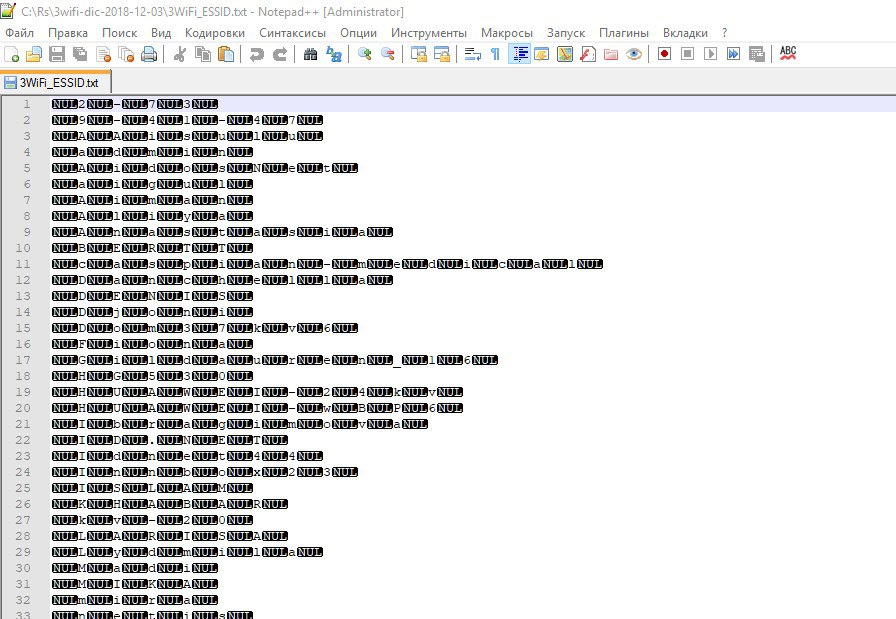Cut selection with the scissors icon
This screenshot has height=619, width=896.
(x=179, y=54)
